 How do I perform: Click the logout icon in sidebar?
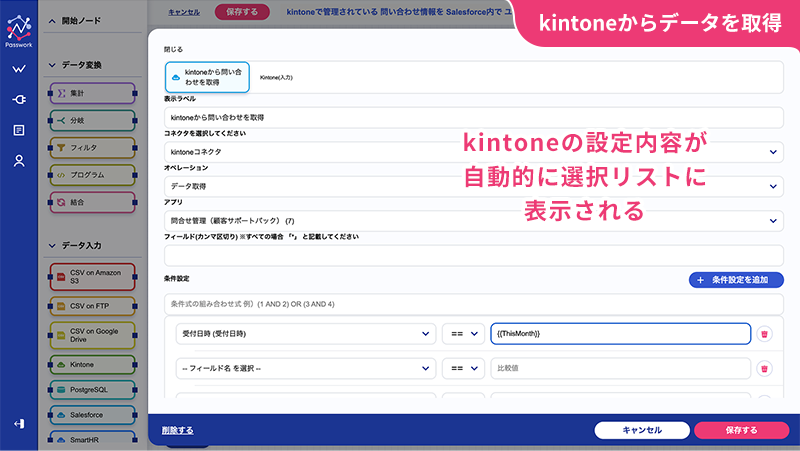click(19, 424)
